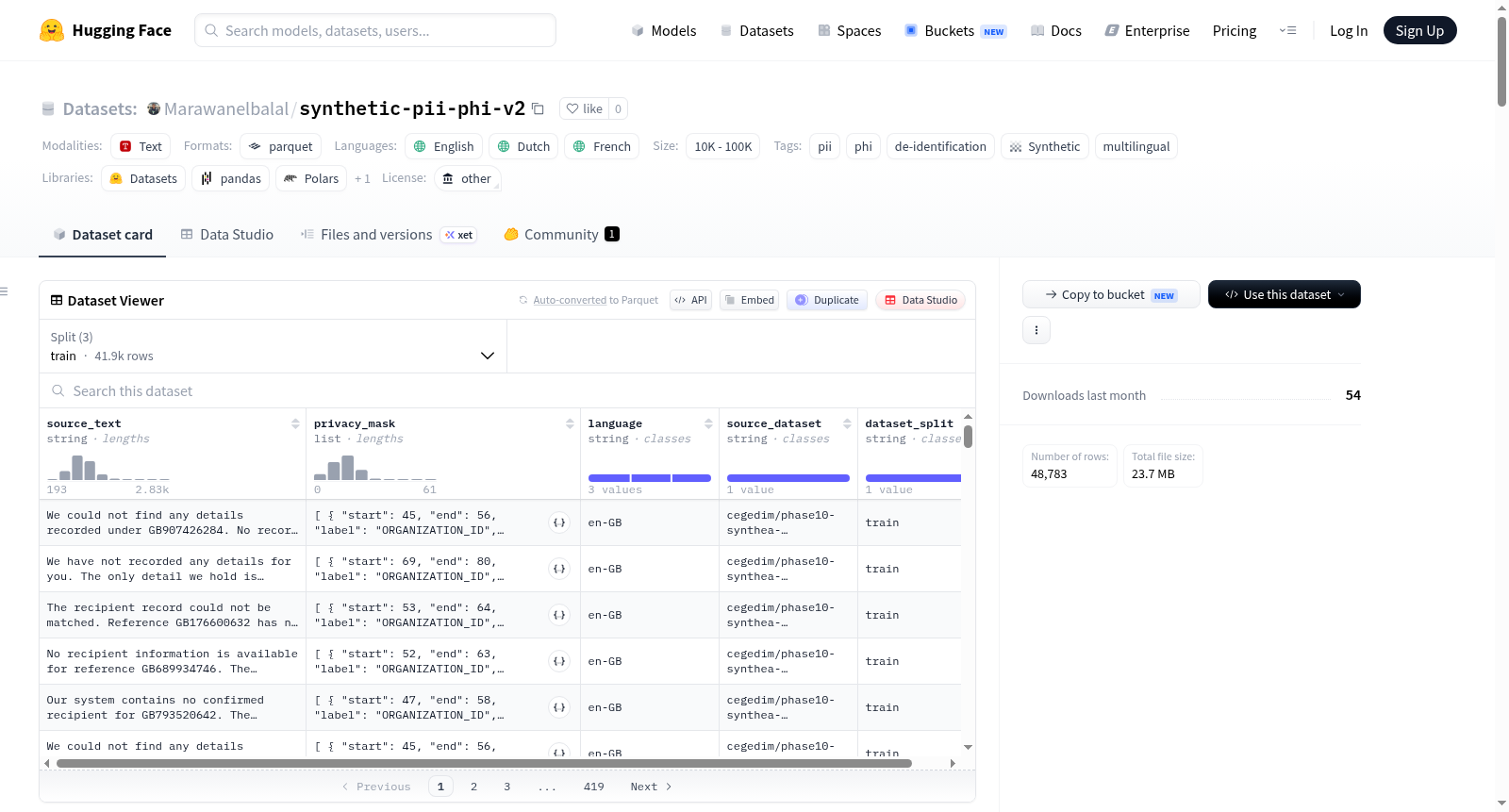Screen dimensions: 1509x812
Task: Filter by parquet format tag
Action: [x=280, y=146]
